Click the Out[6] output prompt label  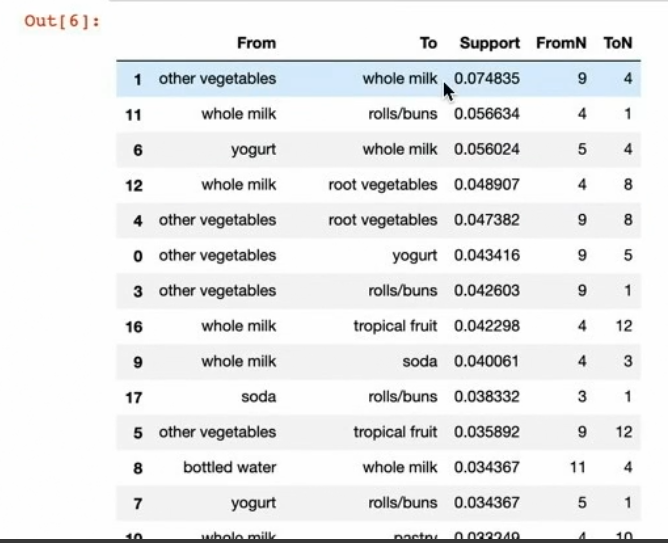click(62, 20)
